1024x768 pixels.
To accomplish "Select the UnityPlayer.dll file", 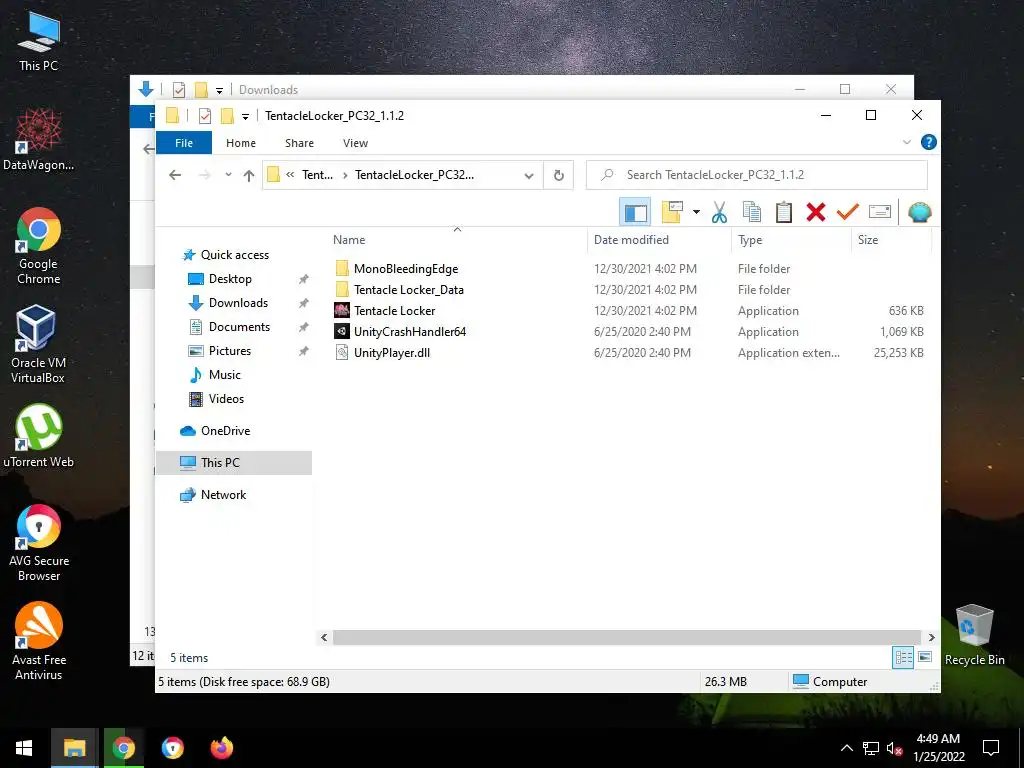I will (x=391, y=353).
